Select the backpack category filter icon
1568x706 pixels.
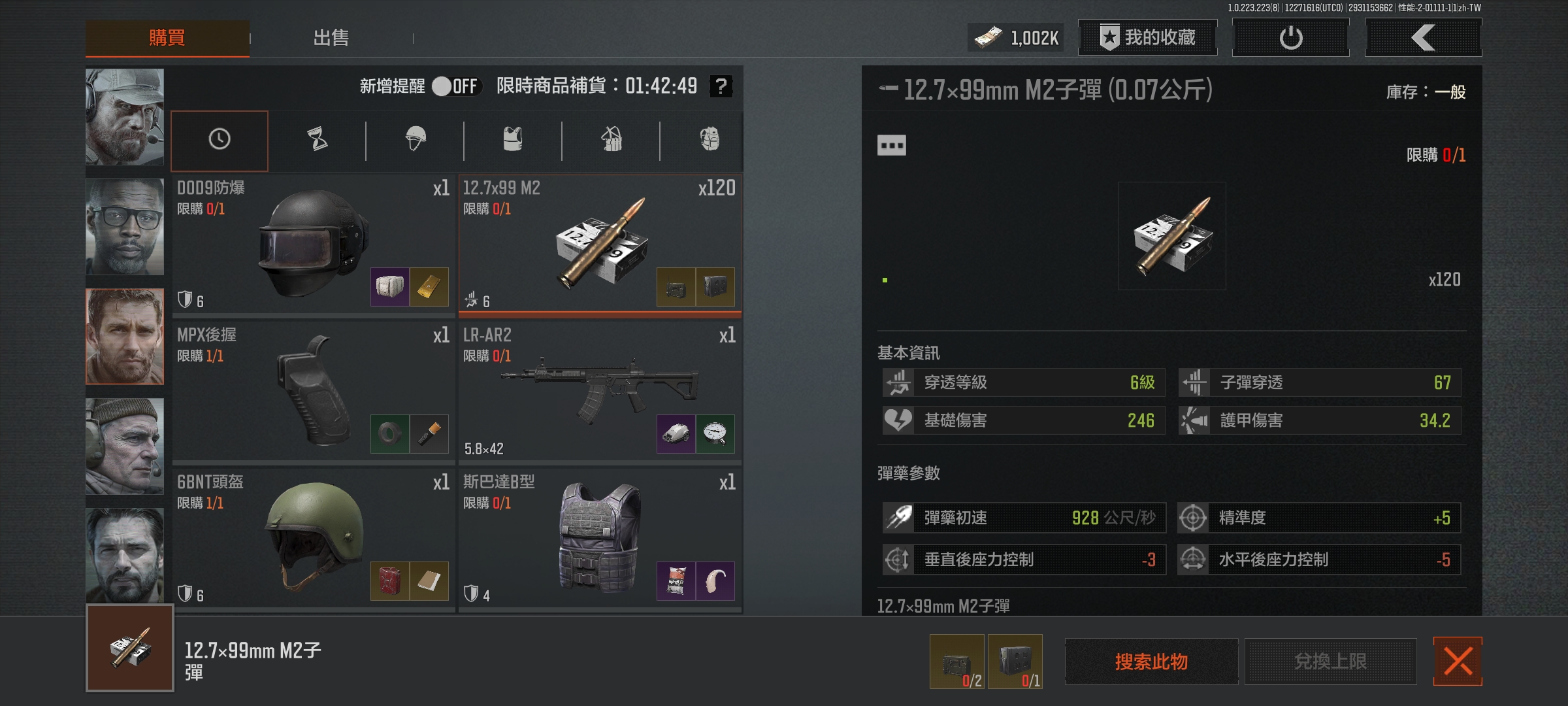pos(612,139)
